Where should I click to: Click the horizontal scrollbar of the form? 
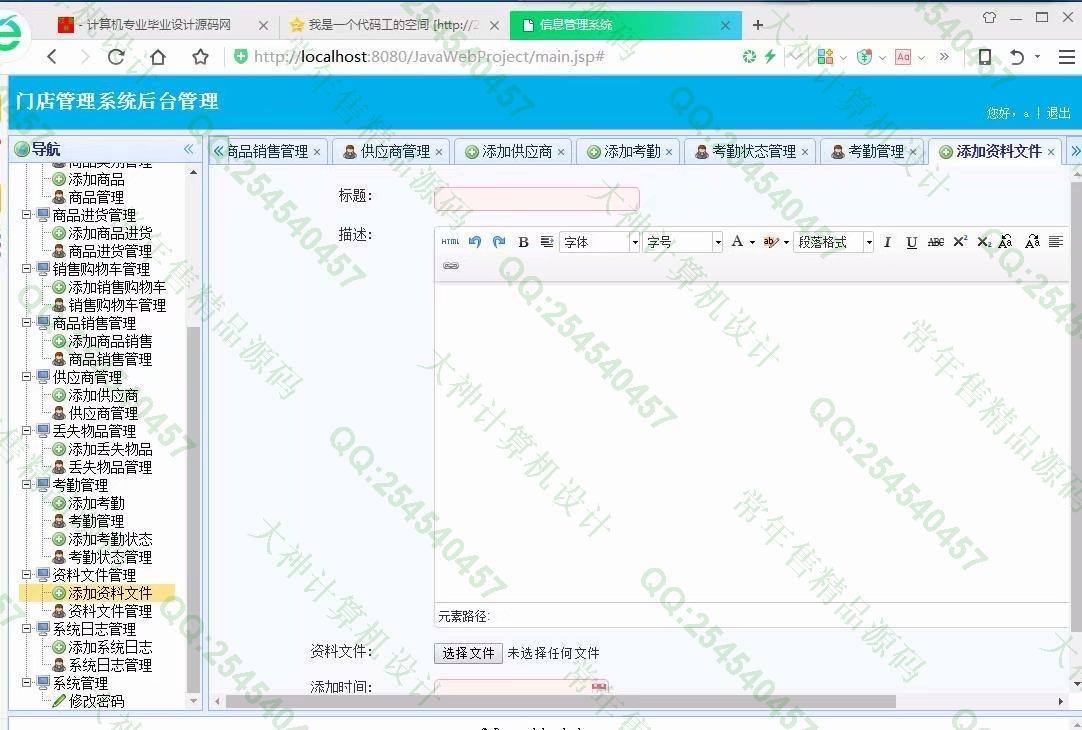pos(560,702)
